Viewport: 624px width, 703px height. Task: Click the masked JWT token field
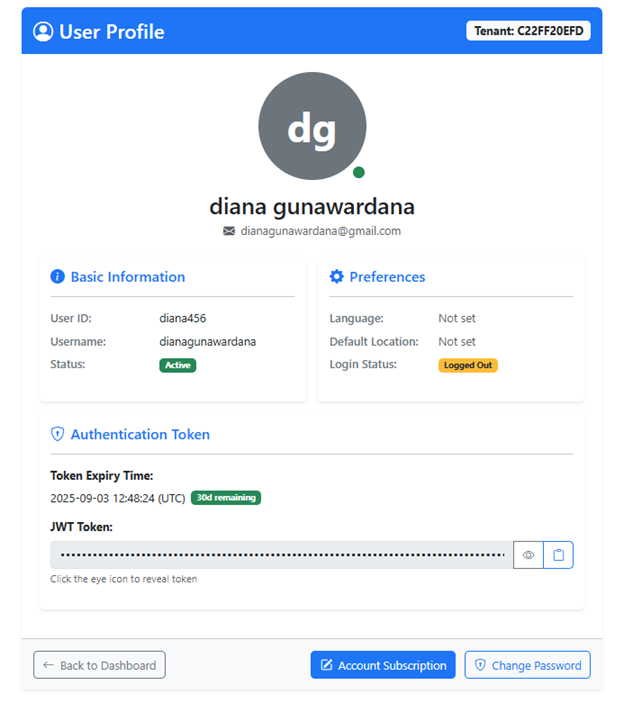281,555
